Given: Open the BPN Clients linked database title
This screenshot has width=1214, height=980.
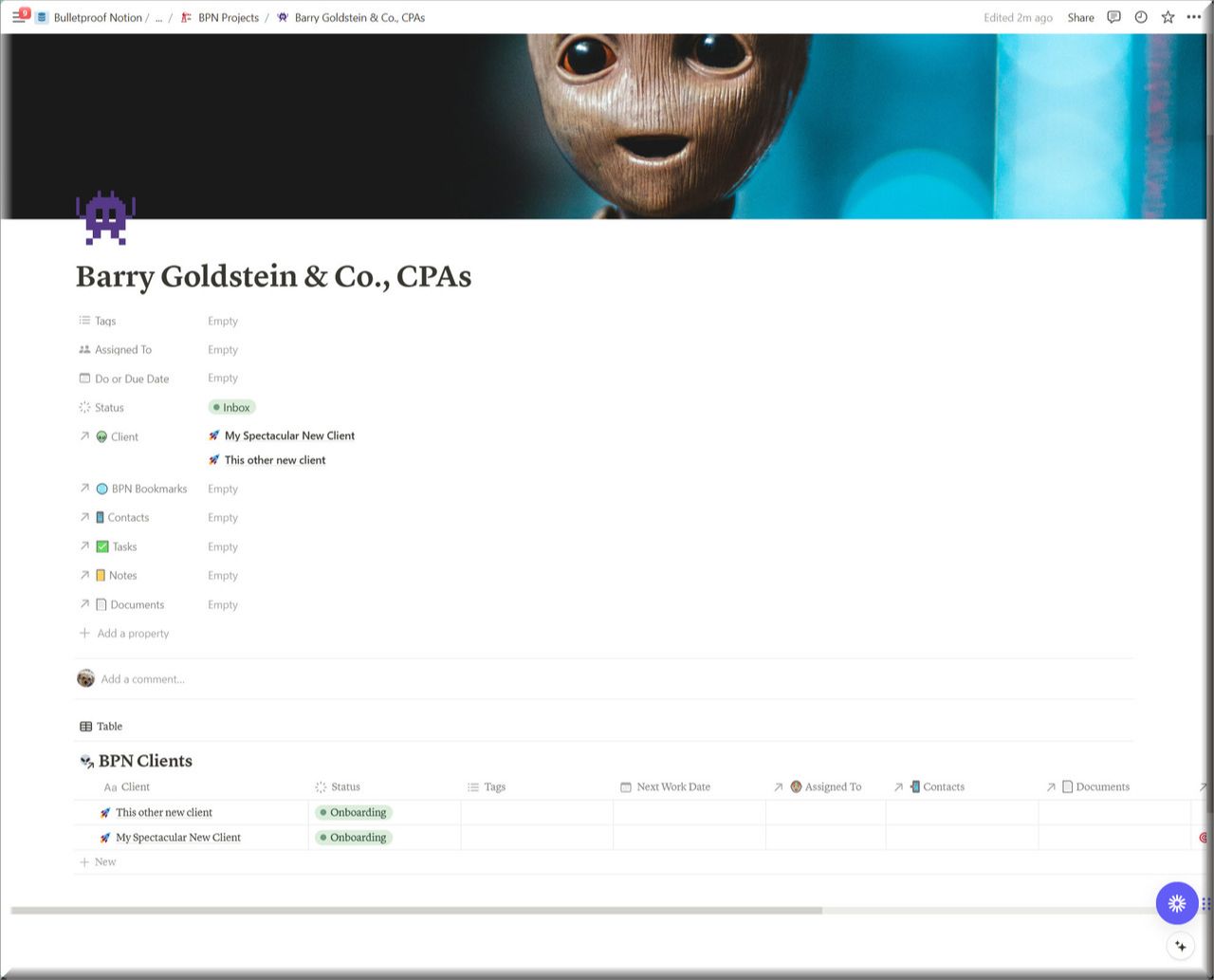Looking at the screenshot, I should click(145, 761).
